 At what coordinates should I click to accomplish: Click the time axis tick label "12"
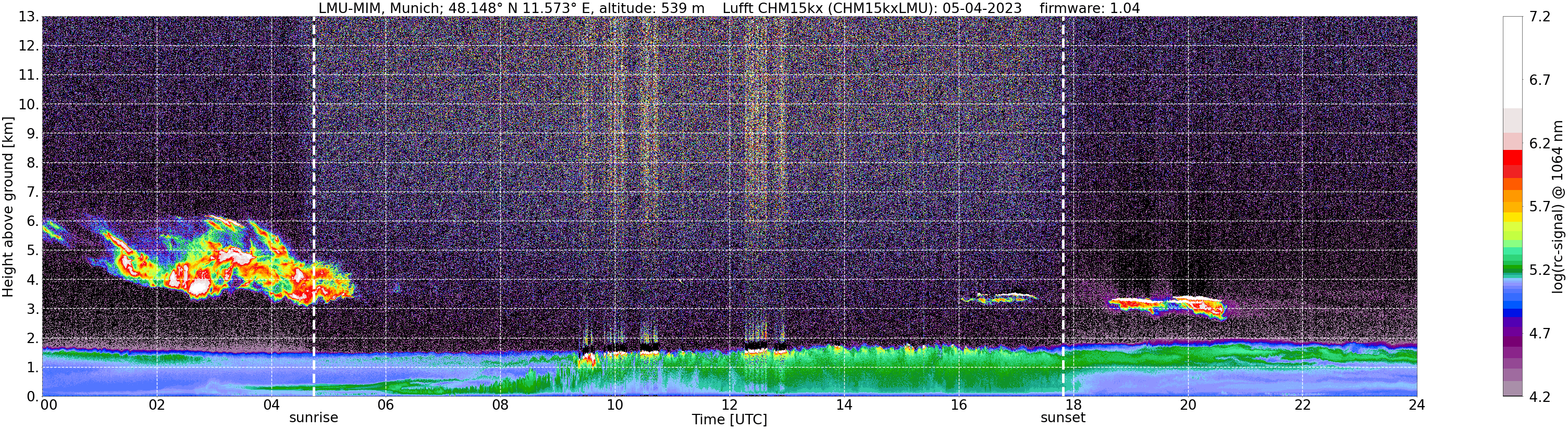tap(729, 405)
